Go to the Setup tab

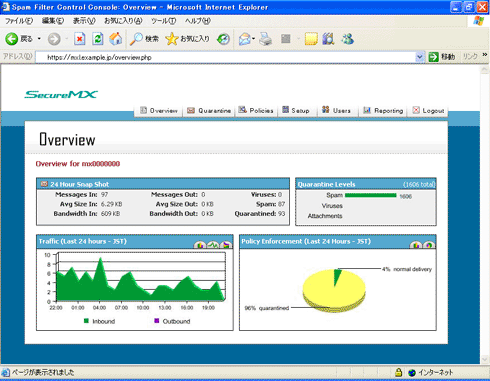tap(296, 110)
